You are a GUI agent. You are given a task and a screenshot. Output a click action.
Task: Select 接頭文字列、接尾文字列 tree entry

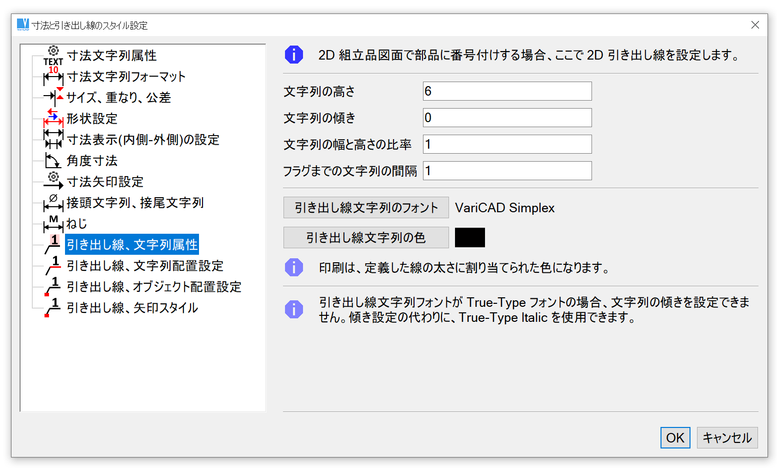click(x=135, y=203)
